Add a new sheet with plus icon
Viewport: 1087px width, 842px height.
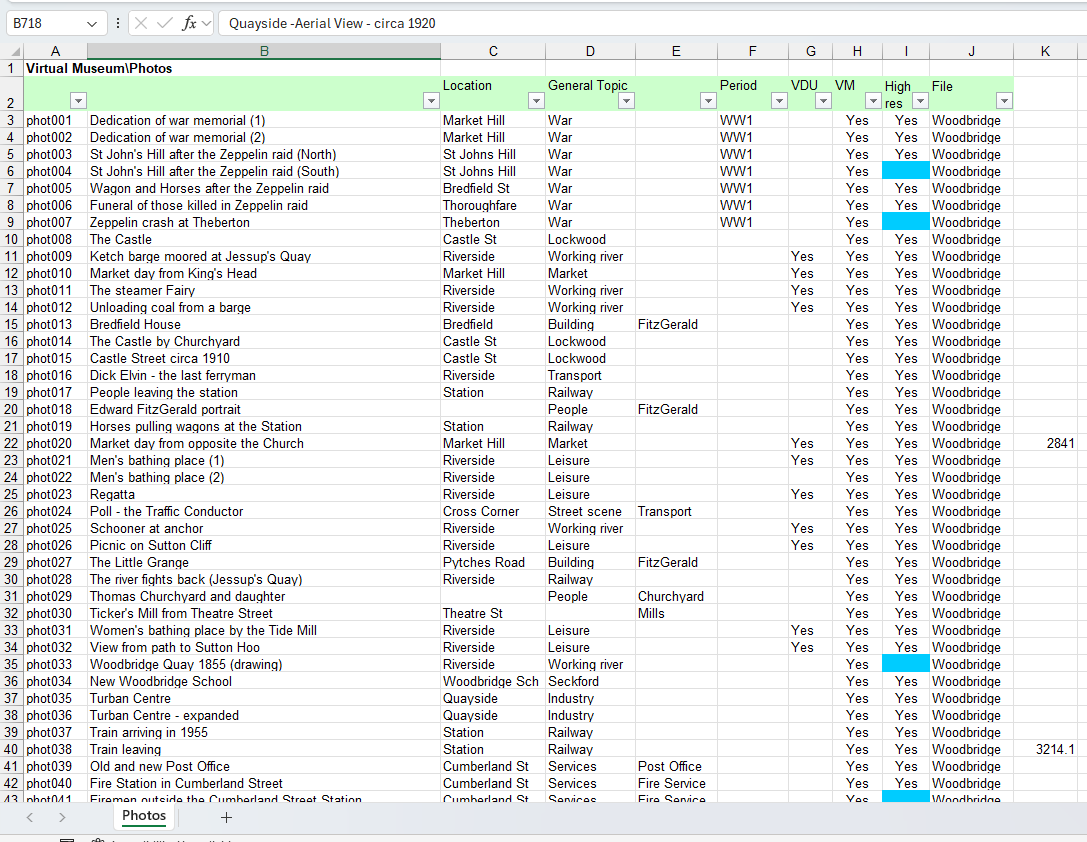tap(226, 818)
